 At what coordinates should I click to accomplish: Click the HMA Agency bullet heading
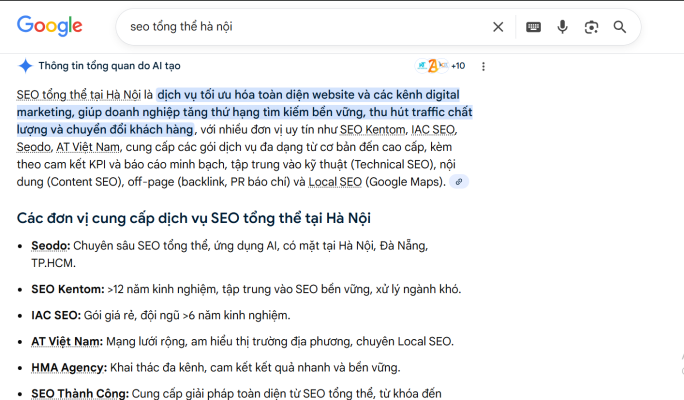(x=68, y=368)
